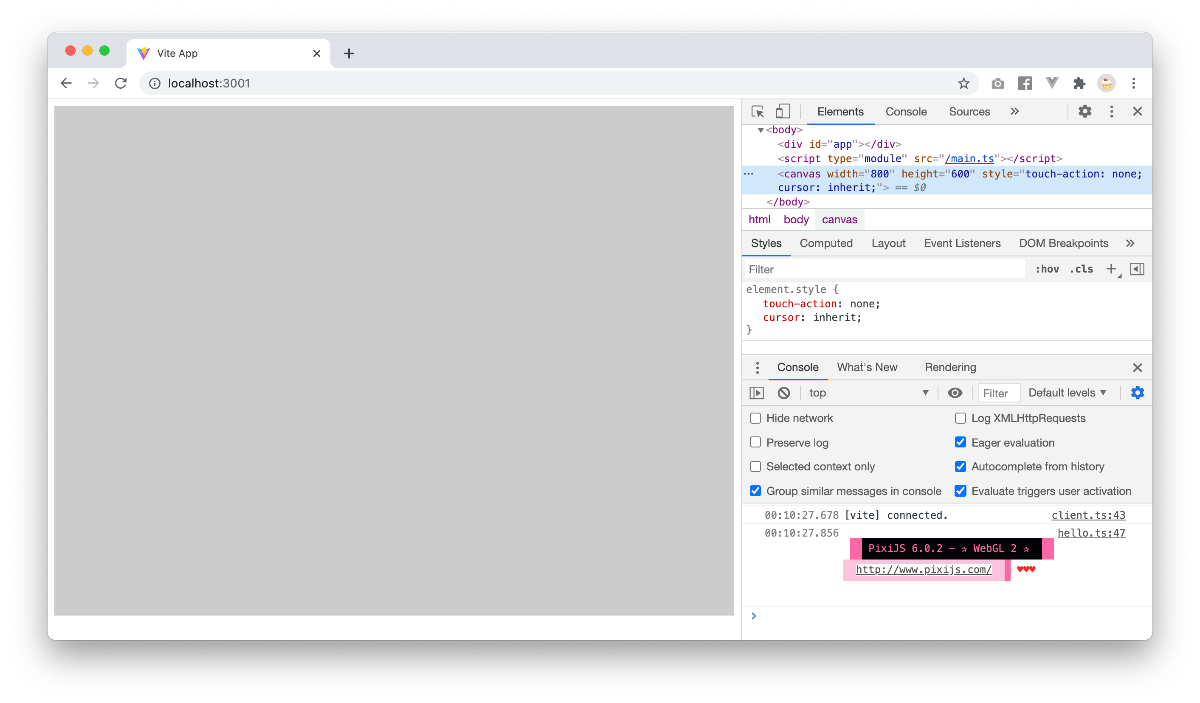The width and height of the screenshot is (1200, 703).
Task: Switch to the Sources tab
Action: [969, 111]
